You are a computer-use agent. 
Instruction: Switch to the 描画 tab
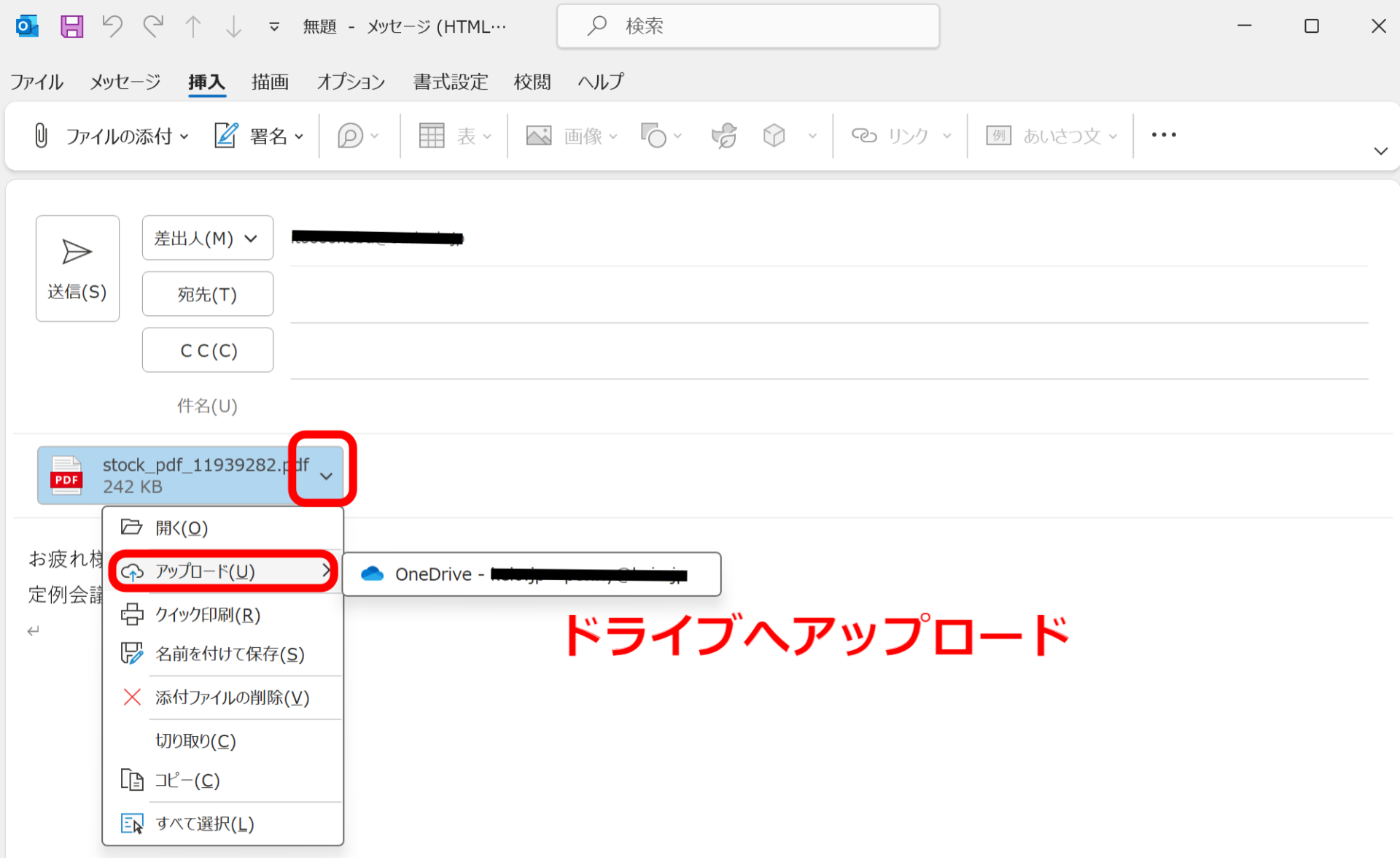270,82
